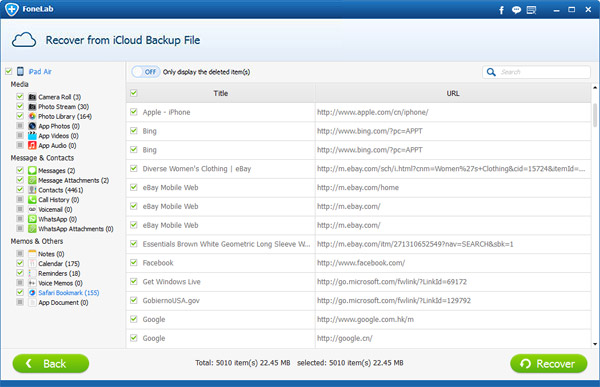The image size is (600, 387).
Task: Open Reminders (18) category
Action: [59, 273]
